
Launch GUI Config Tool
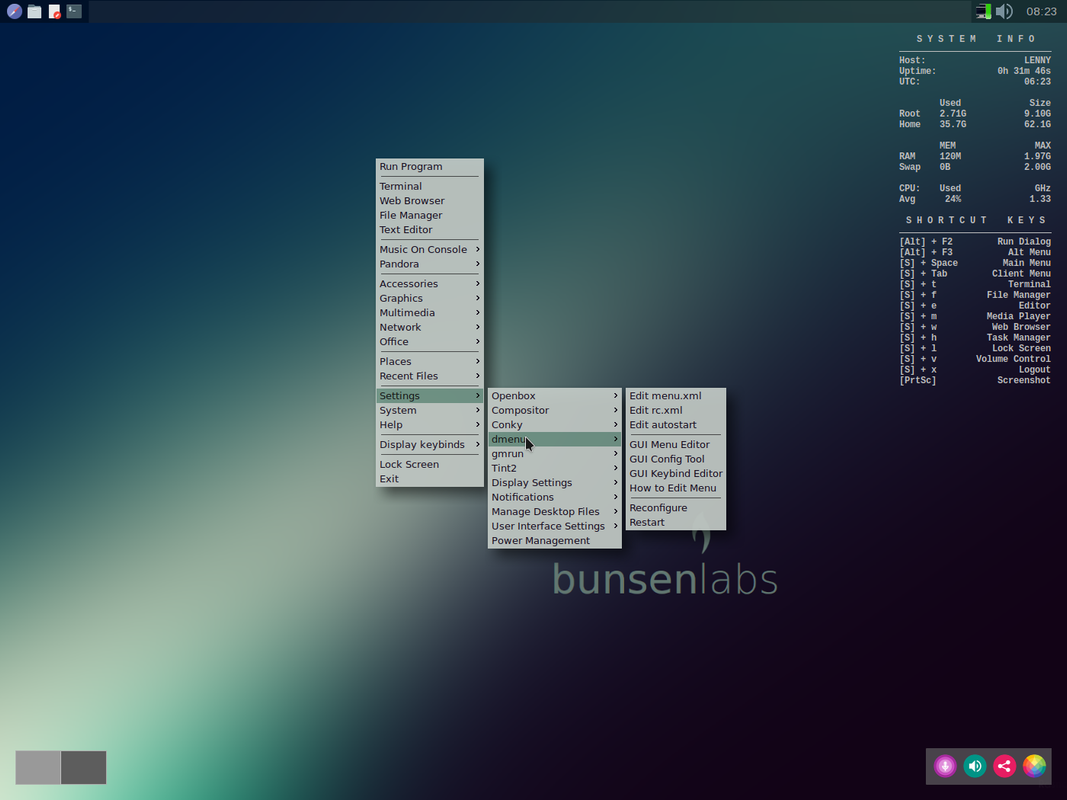point(676,459)
